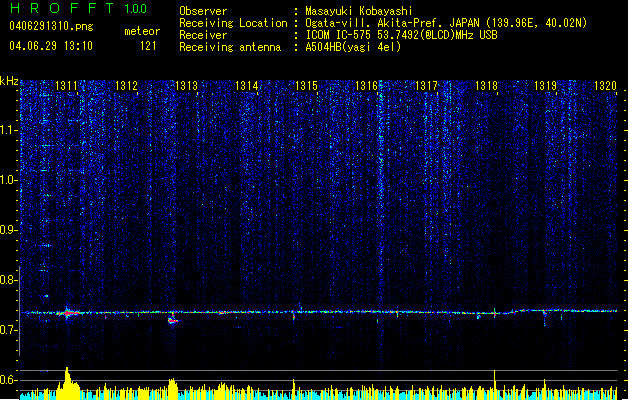Click the 1.0 frequency axis label

click(8, 180)
